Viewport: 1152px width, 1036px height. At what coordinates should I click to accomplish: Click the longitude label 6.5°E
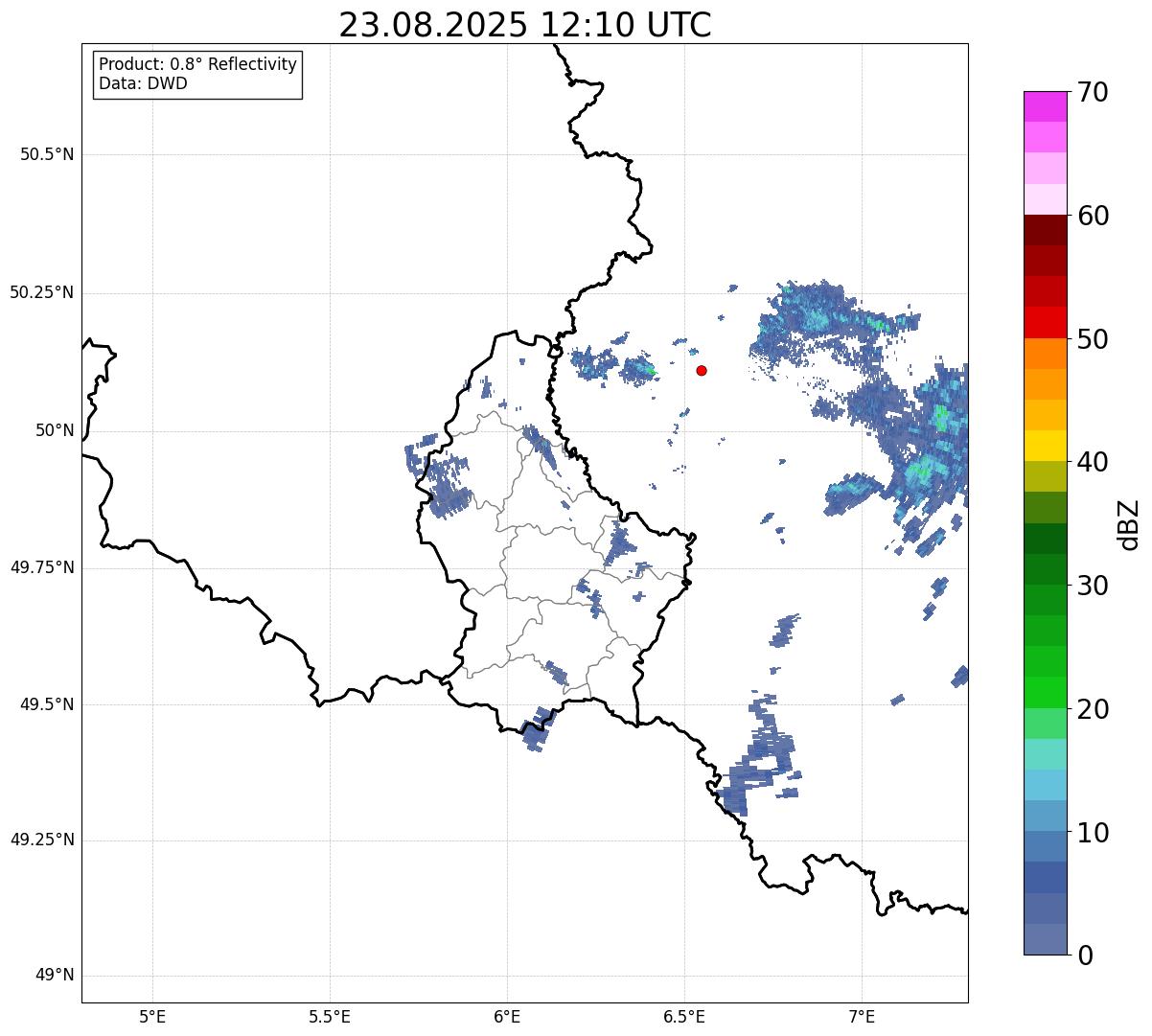[x=684, y=1016]
